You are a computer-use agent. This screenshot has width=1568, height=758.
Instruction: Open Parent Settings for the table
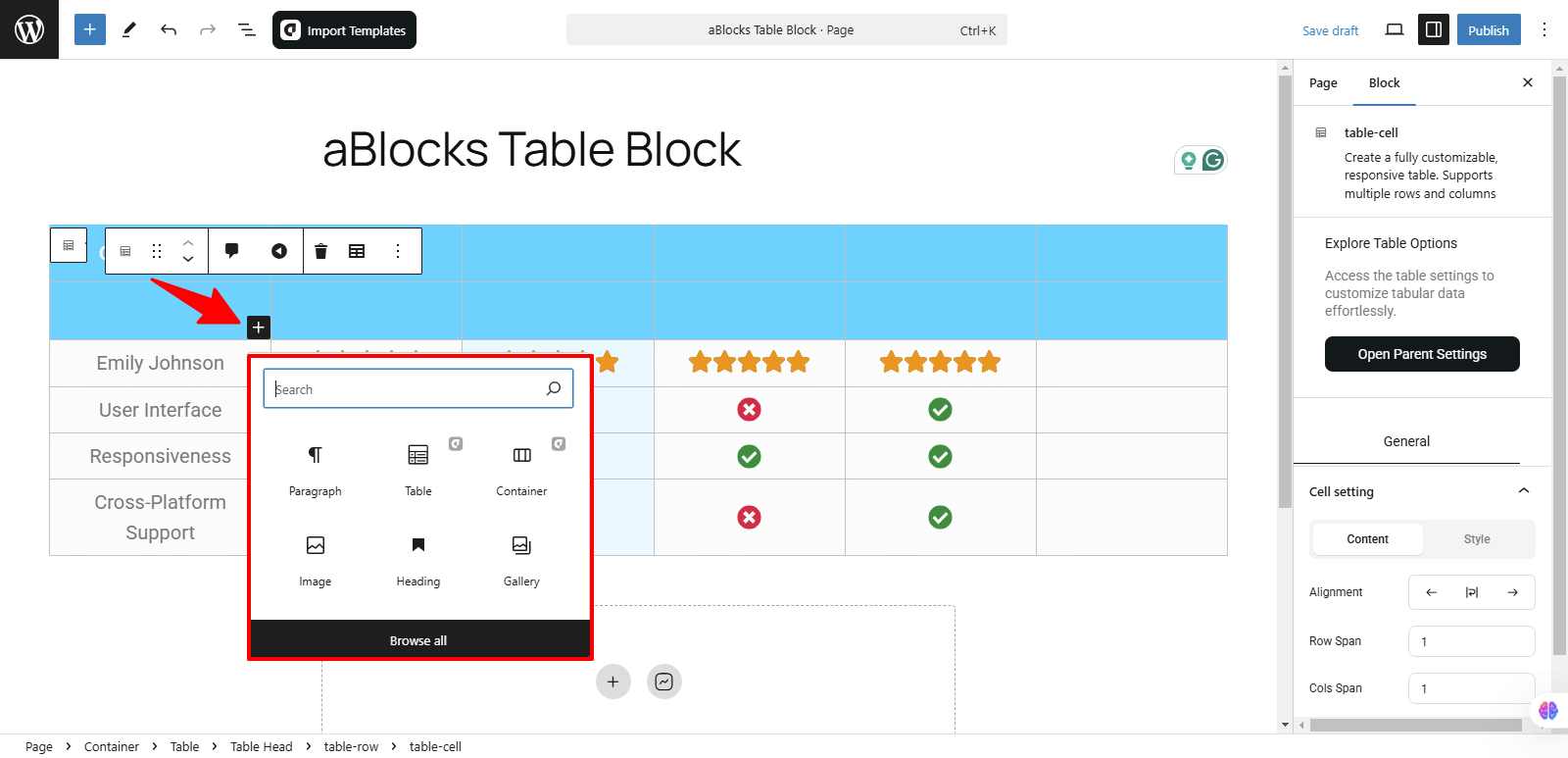coord(1422,354)
